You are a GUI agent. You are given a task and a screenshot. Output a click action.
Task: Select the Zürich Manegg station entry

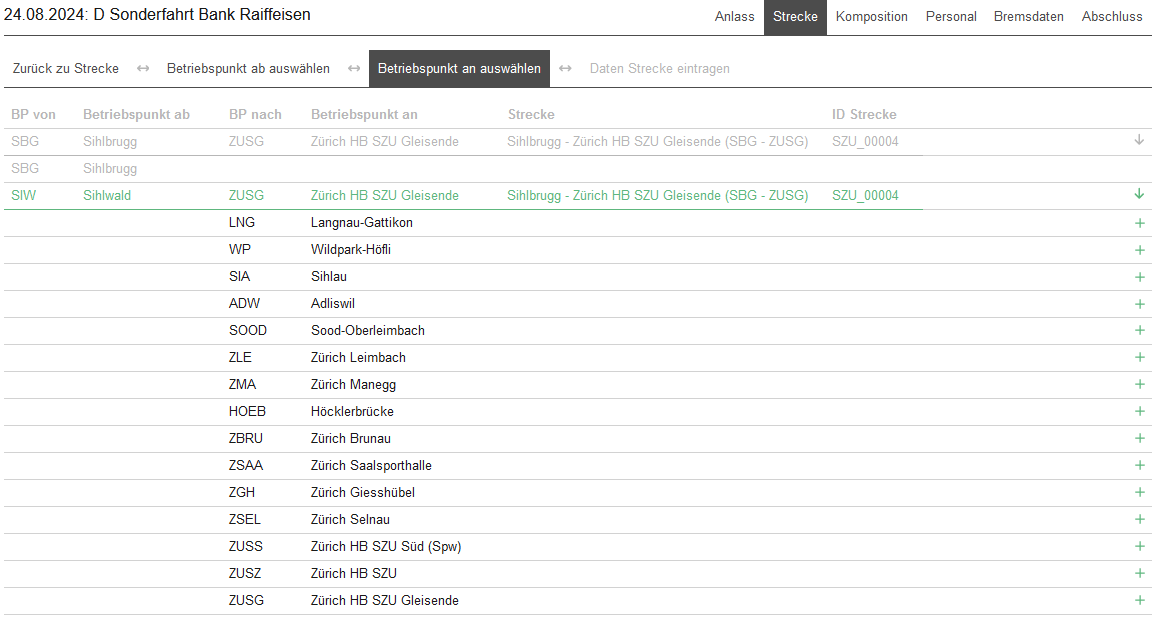click(x=353, y=385)
